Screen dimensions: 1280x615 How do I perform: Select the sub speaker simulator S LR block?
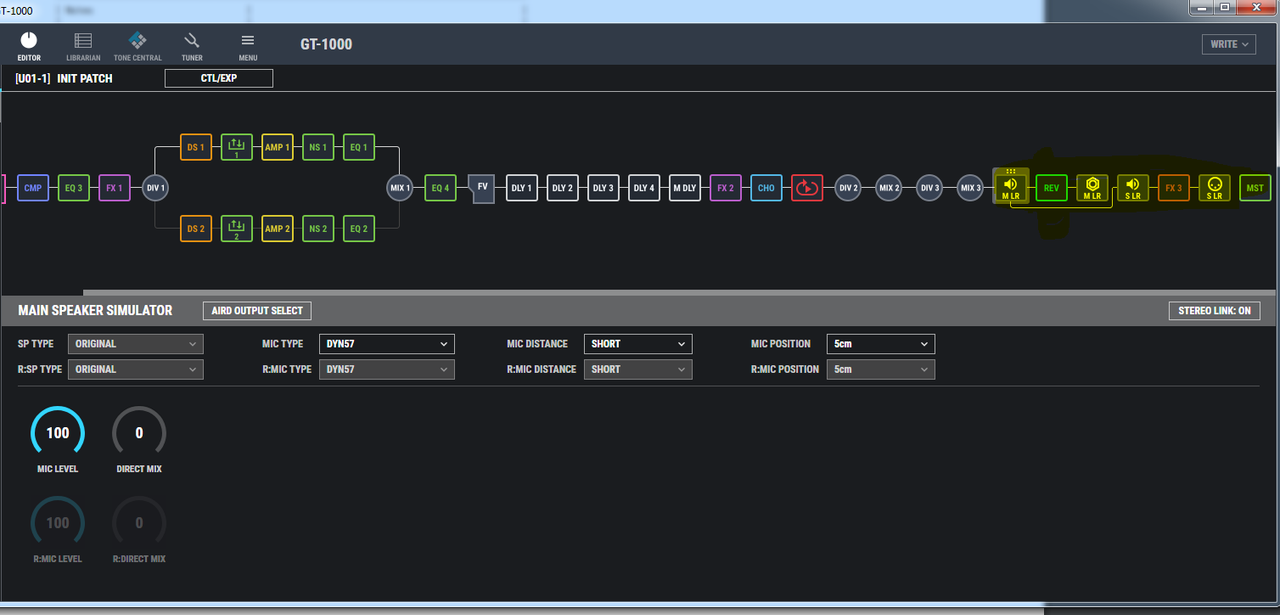[1133, 187]
